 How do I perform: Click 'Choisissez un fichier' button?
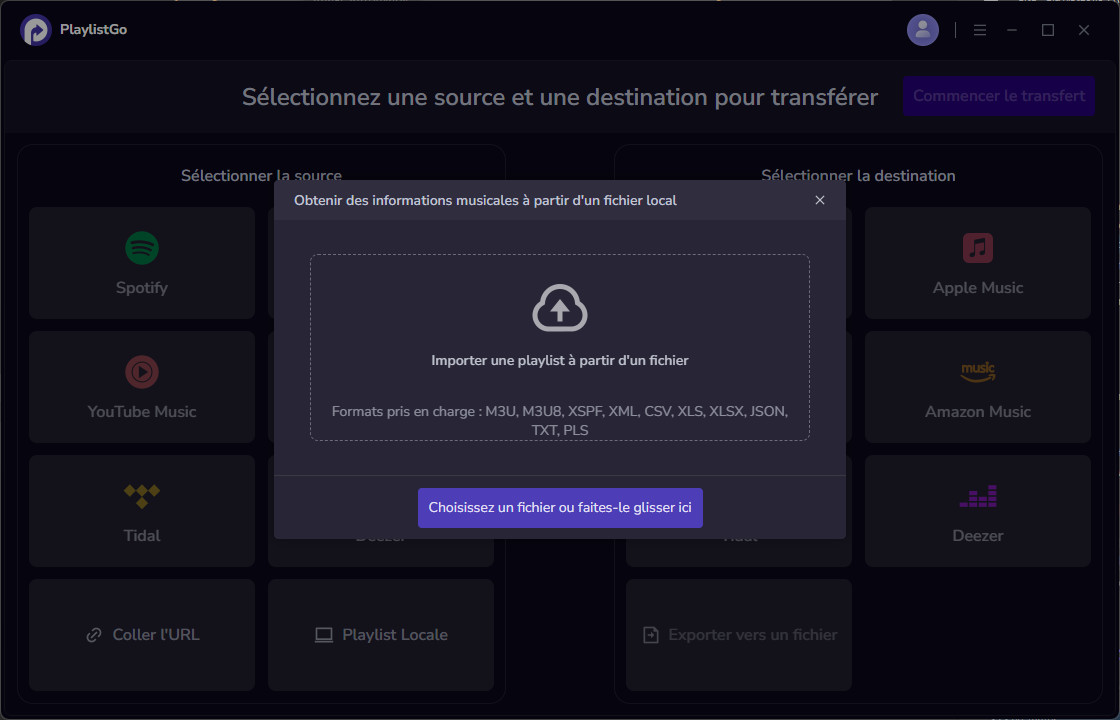pos(560,508)
